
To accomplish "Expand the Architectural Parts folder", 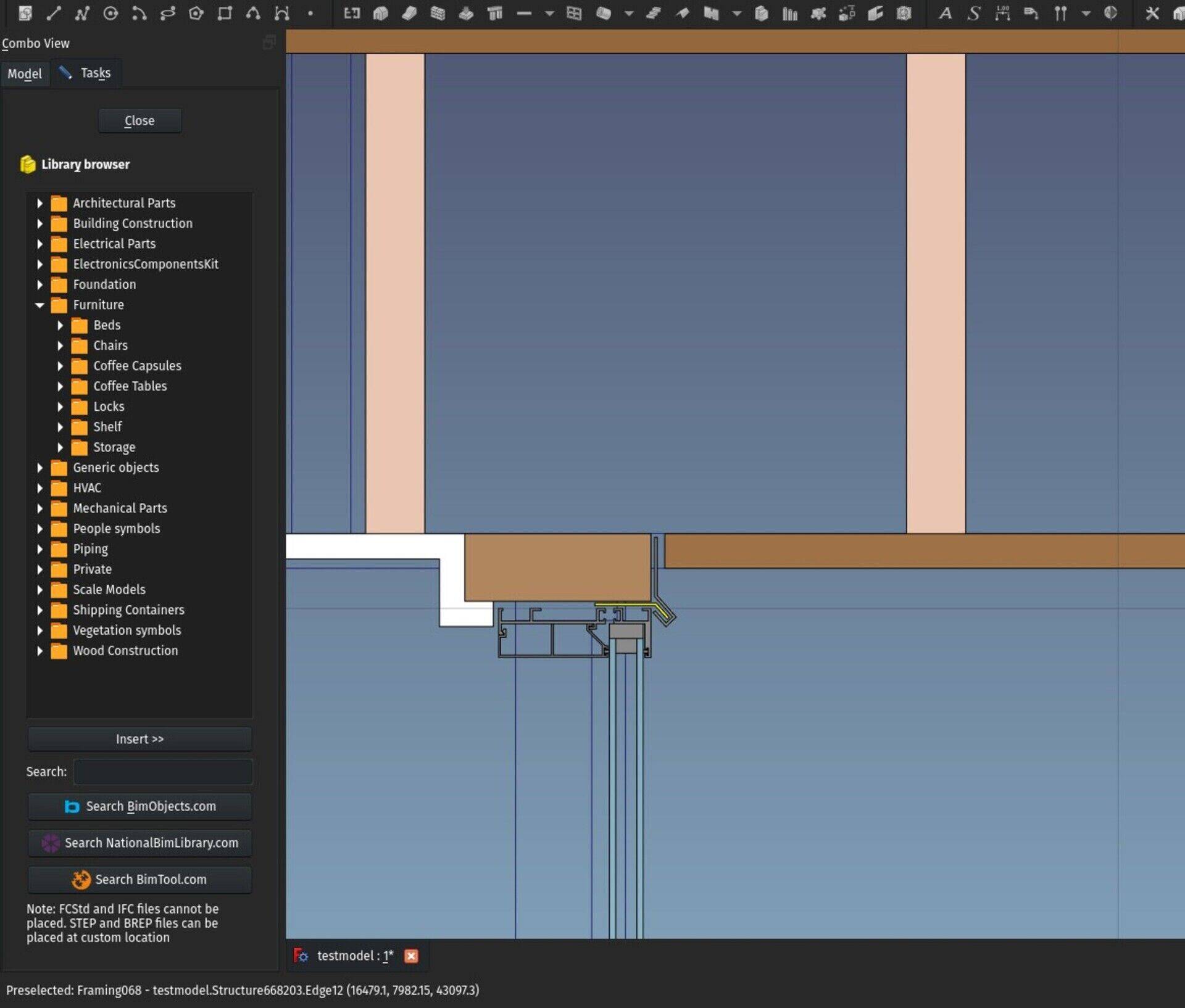I will (40, 203).
